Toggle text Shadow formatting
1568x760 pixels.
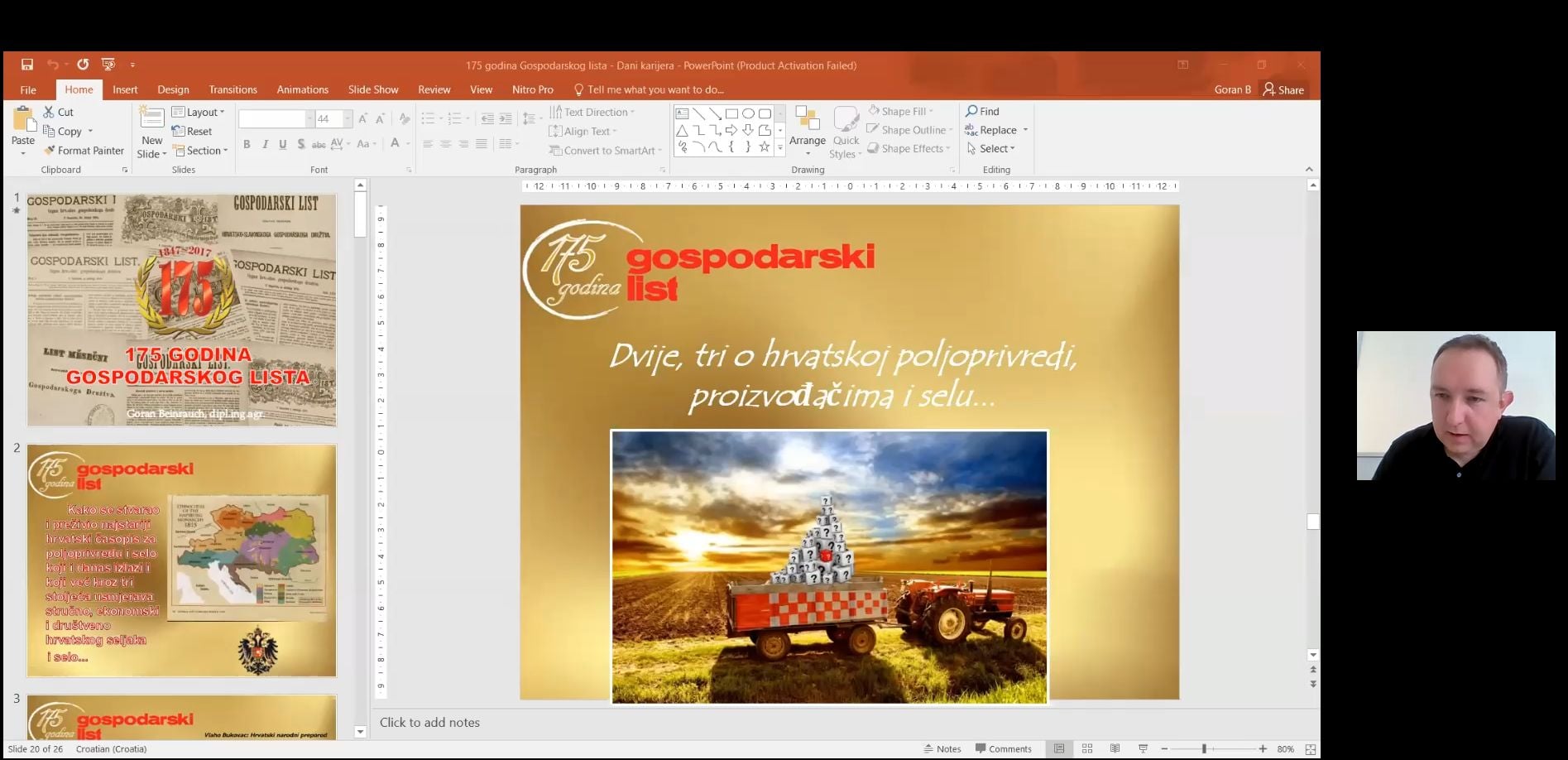coord(301,144)
